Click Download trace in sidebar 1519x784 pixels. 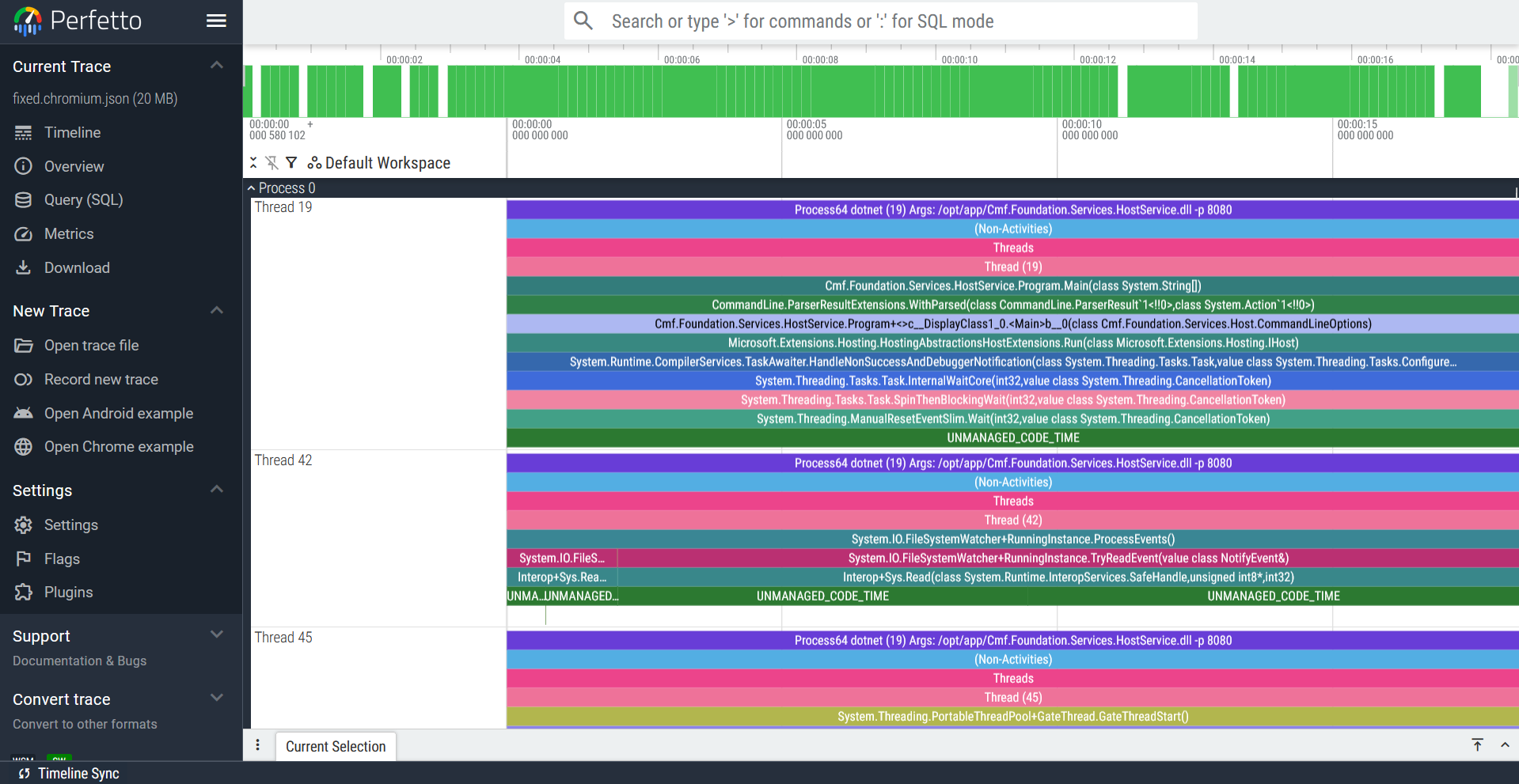tap(77, 268)
